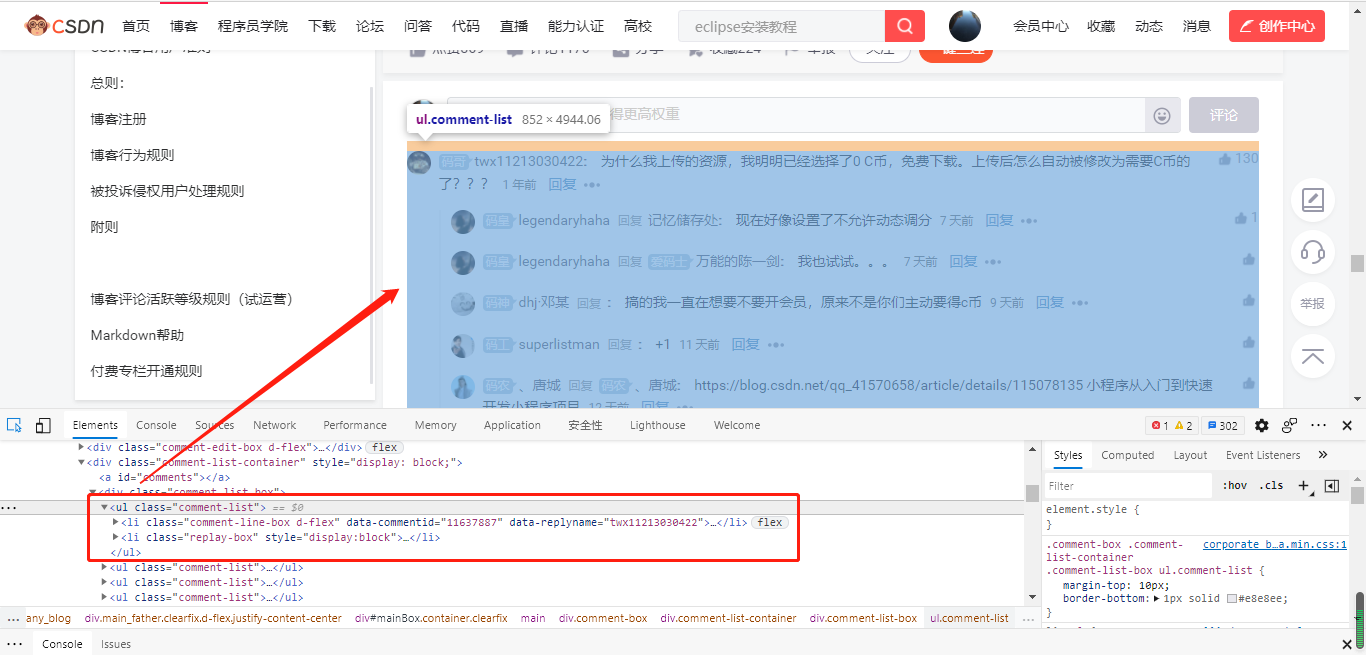Click the thumbs-up on the superlistman reply

pyautogui.click(x=1248, y=344)
